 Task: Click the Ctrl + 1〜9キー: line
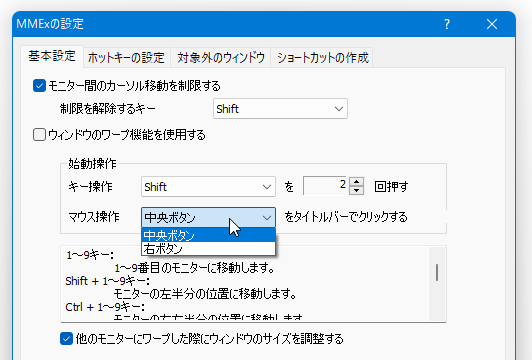tap(105, 307)
